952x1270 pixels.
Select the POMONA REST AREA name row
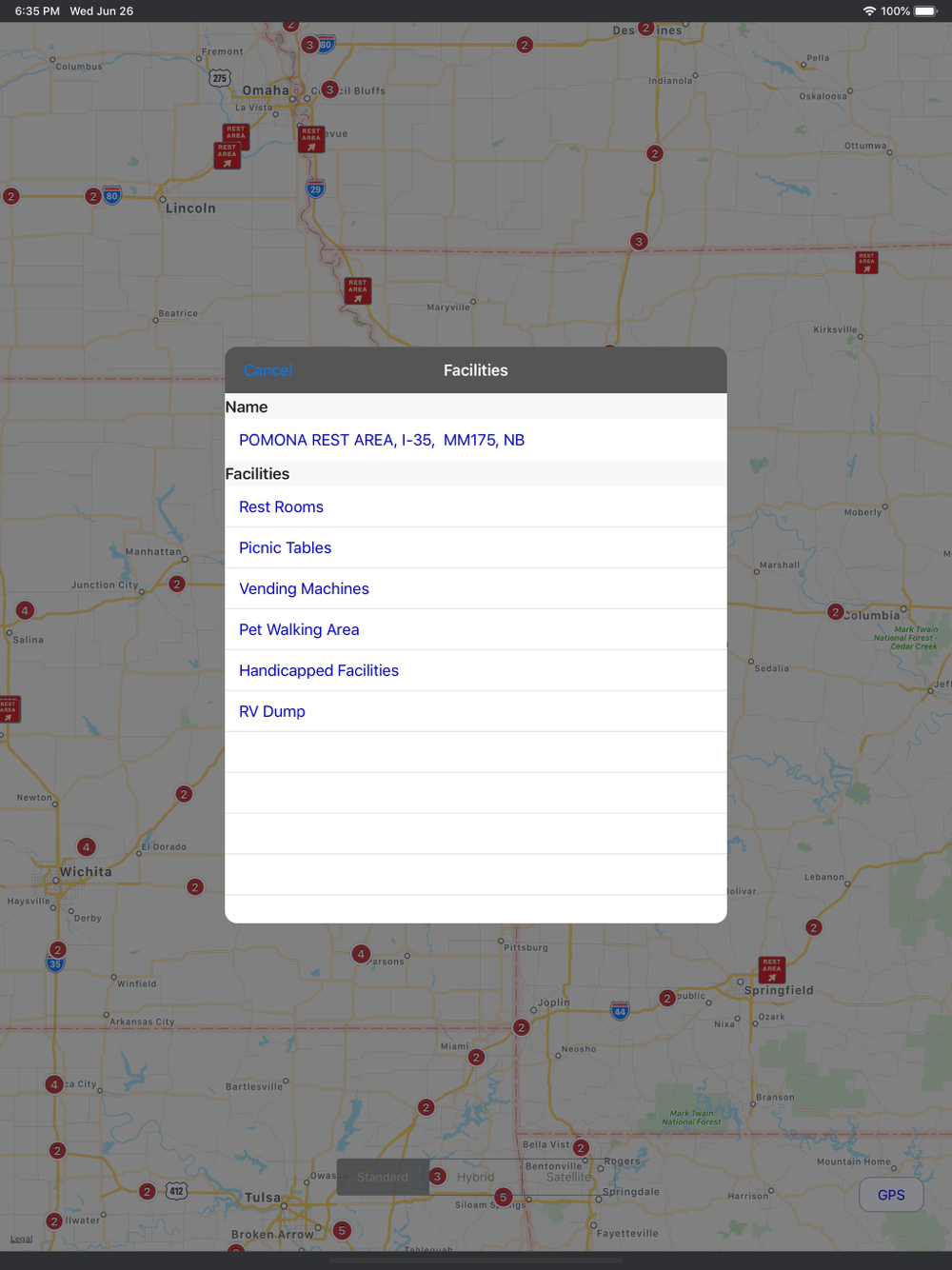click(x=476, y=440)
